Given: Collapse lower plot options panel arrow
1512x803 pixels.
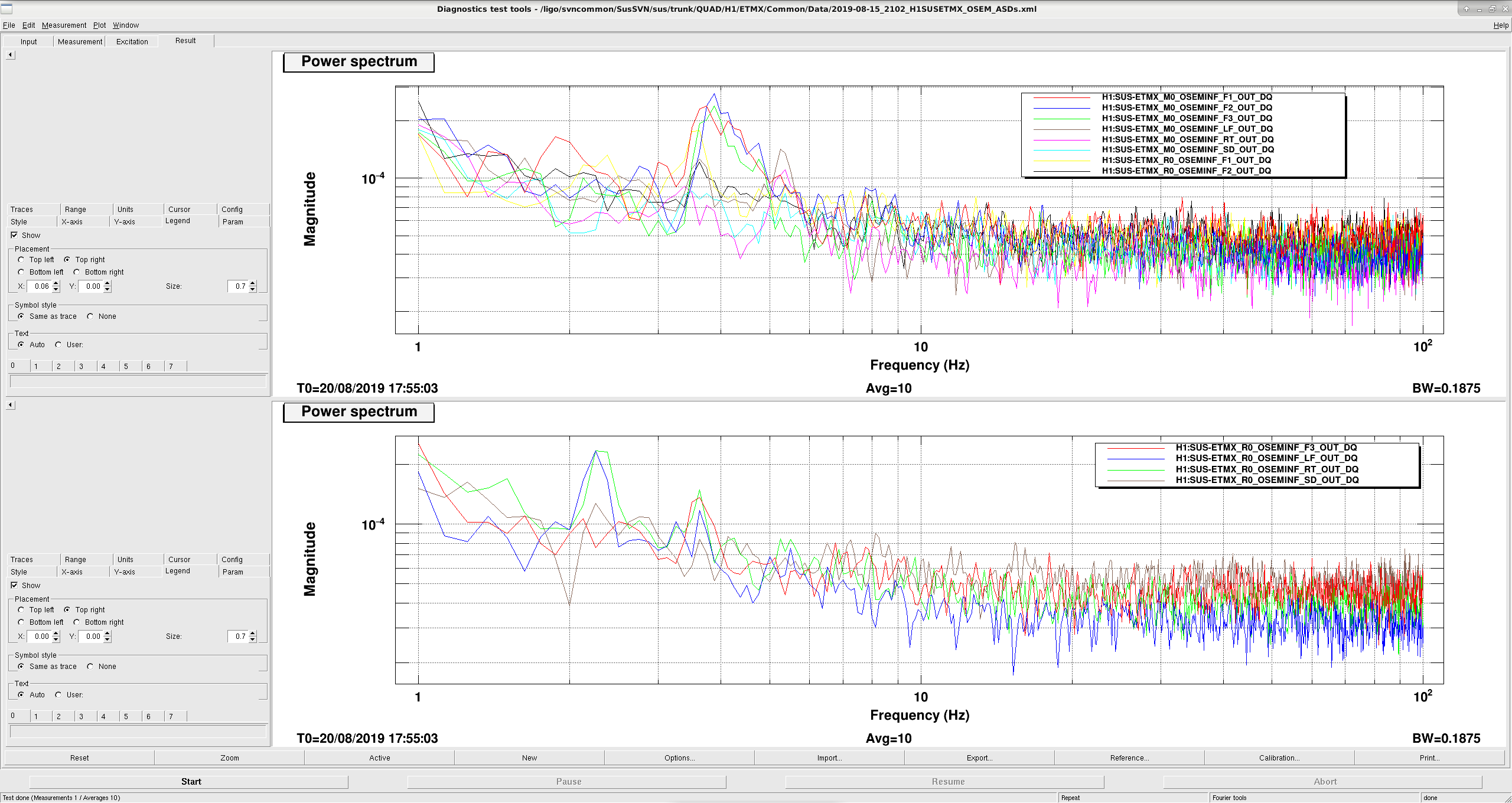Looking at the screenshot, I should click(x=11, y=405).
